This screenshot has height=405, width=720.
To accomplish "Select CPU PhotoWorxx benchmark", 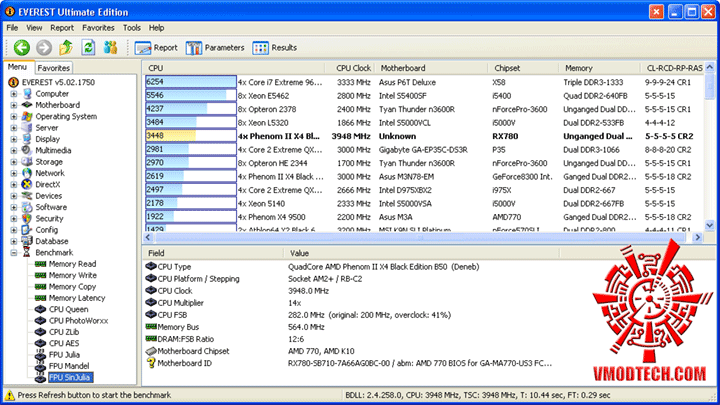I will pyautogui.click(x=79, y=321).
